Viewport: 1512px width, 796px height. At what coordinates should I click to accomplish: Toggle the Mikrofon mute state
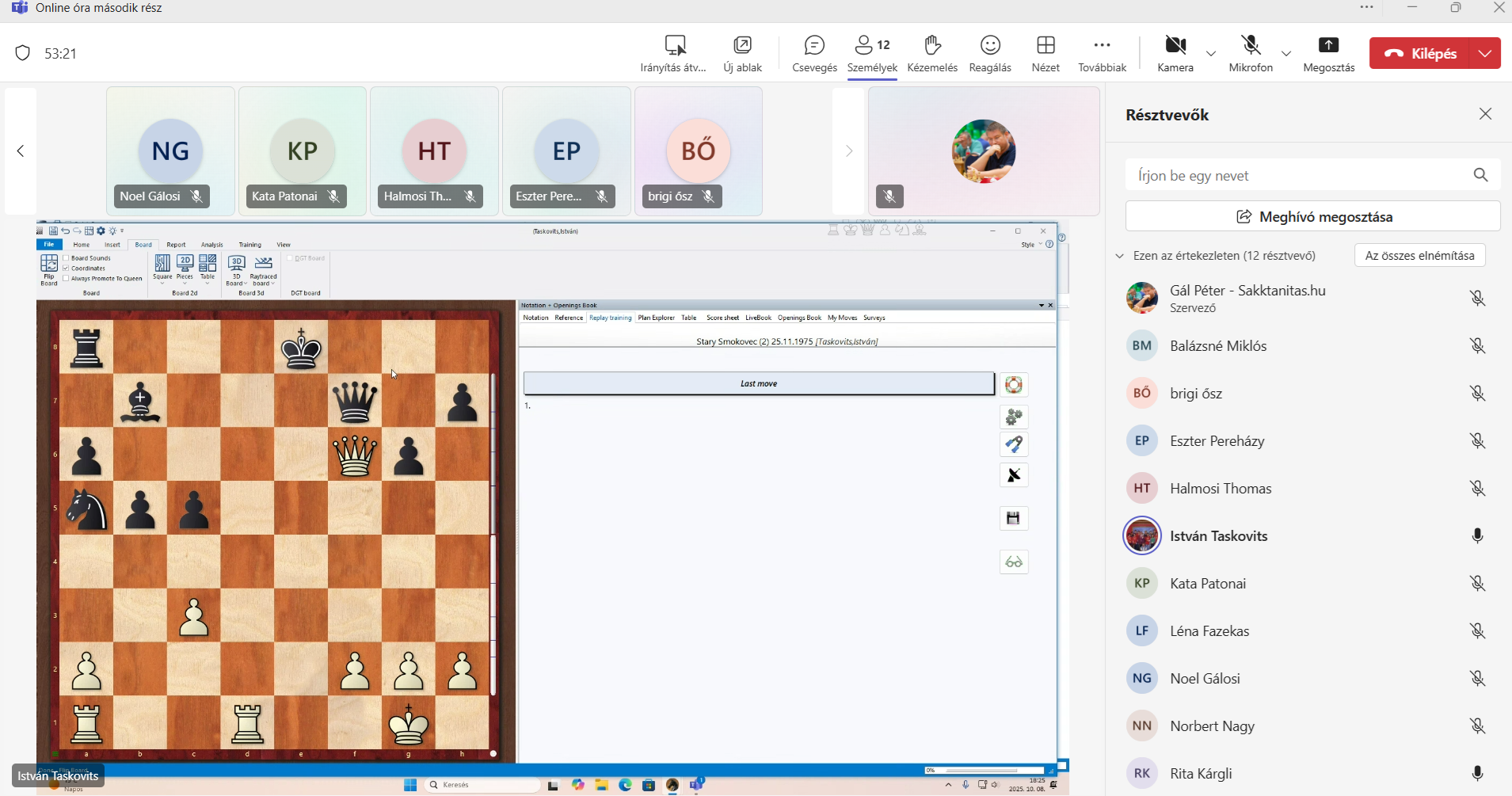point(1251,46)
